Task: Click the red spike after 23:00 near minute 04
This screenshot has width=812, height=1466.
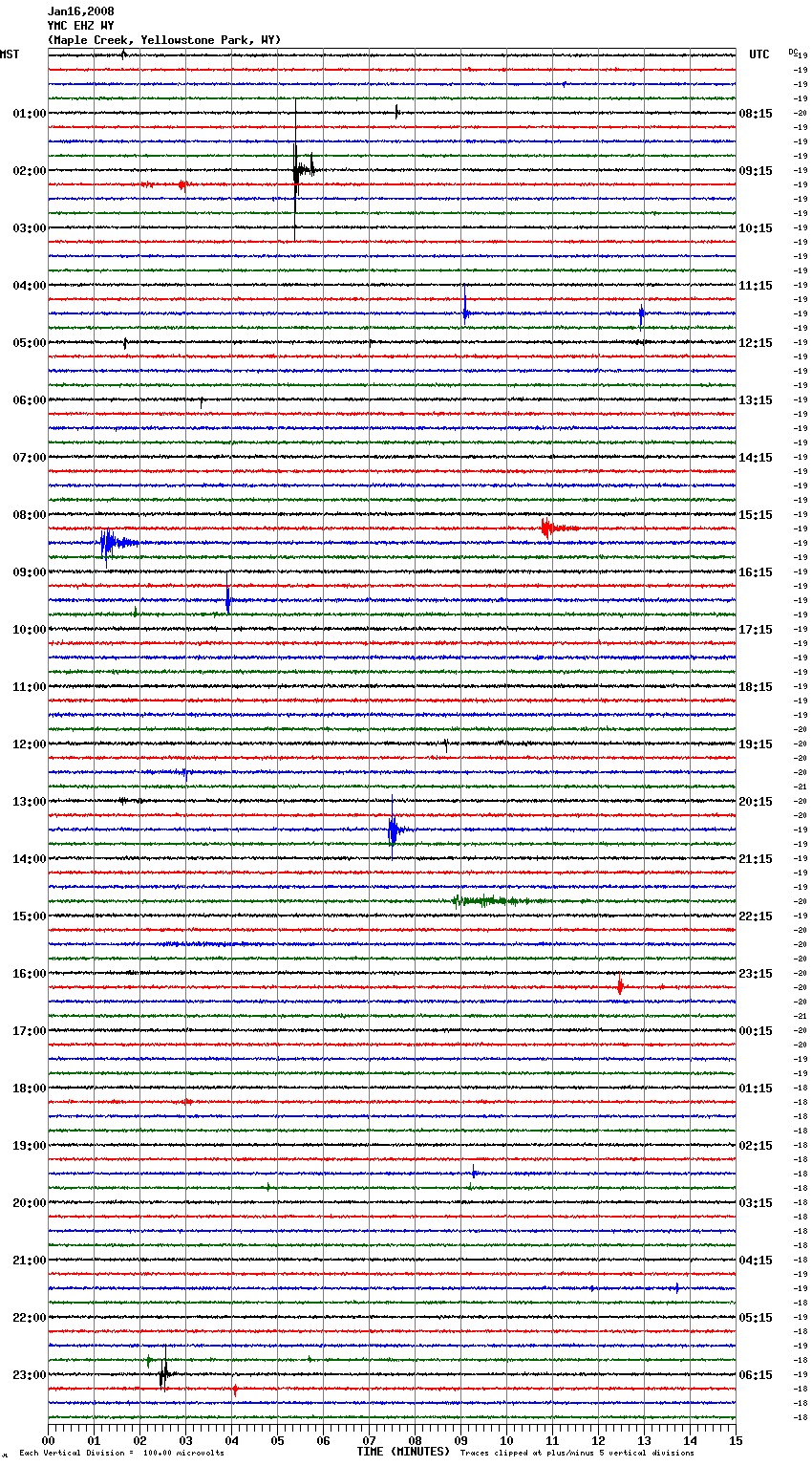Action: coord(235,1390)
